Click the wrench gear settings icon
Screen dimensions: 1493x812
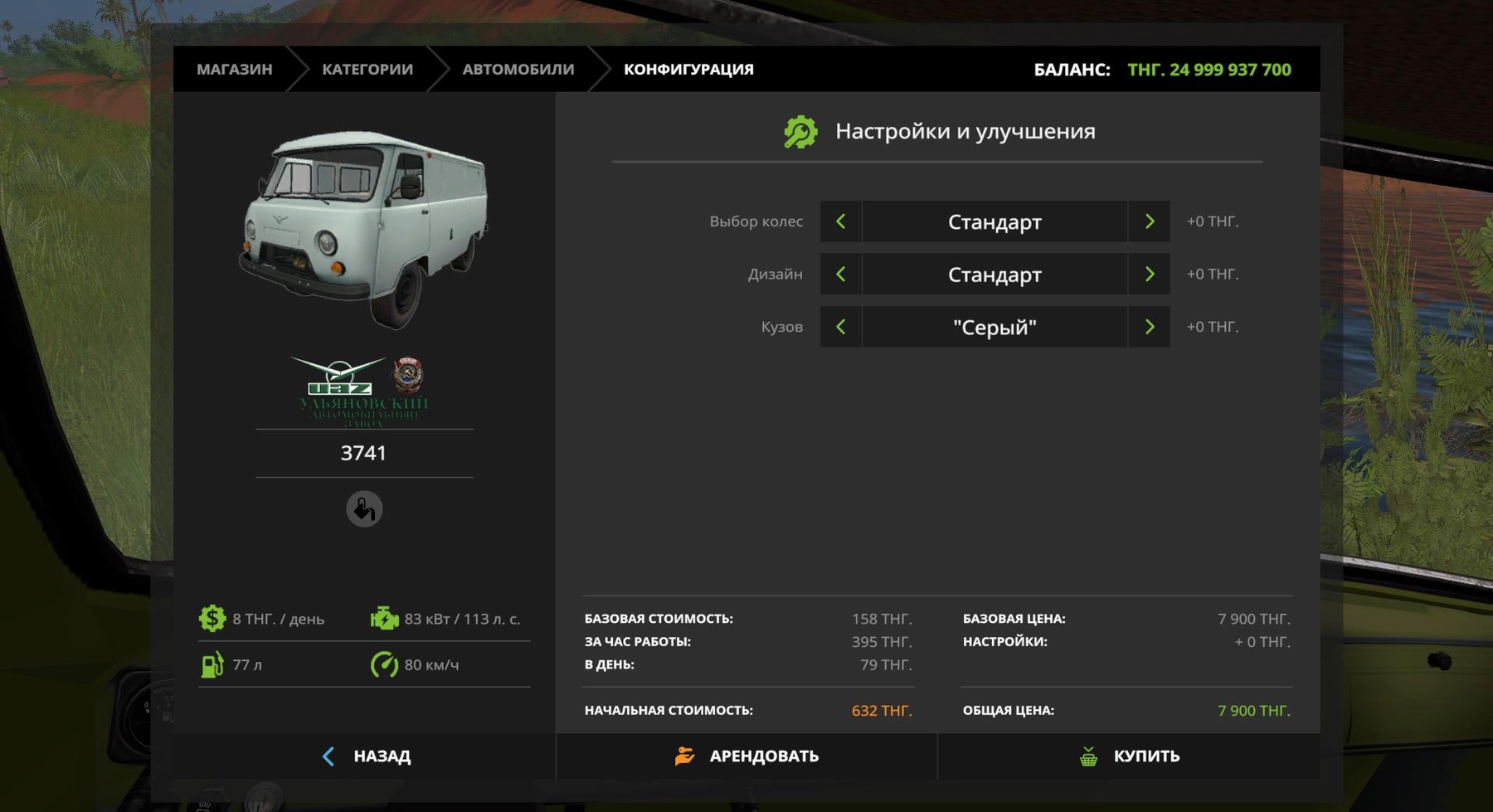(x=800, y=132)
